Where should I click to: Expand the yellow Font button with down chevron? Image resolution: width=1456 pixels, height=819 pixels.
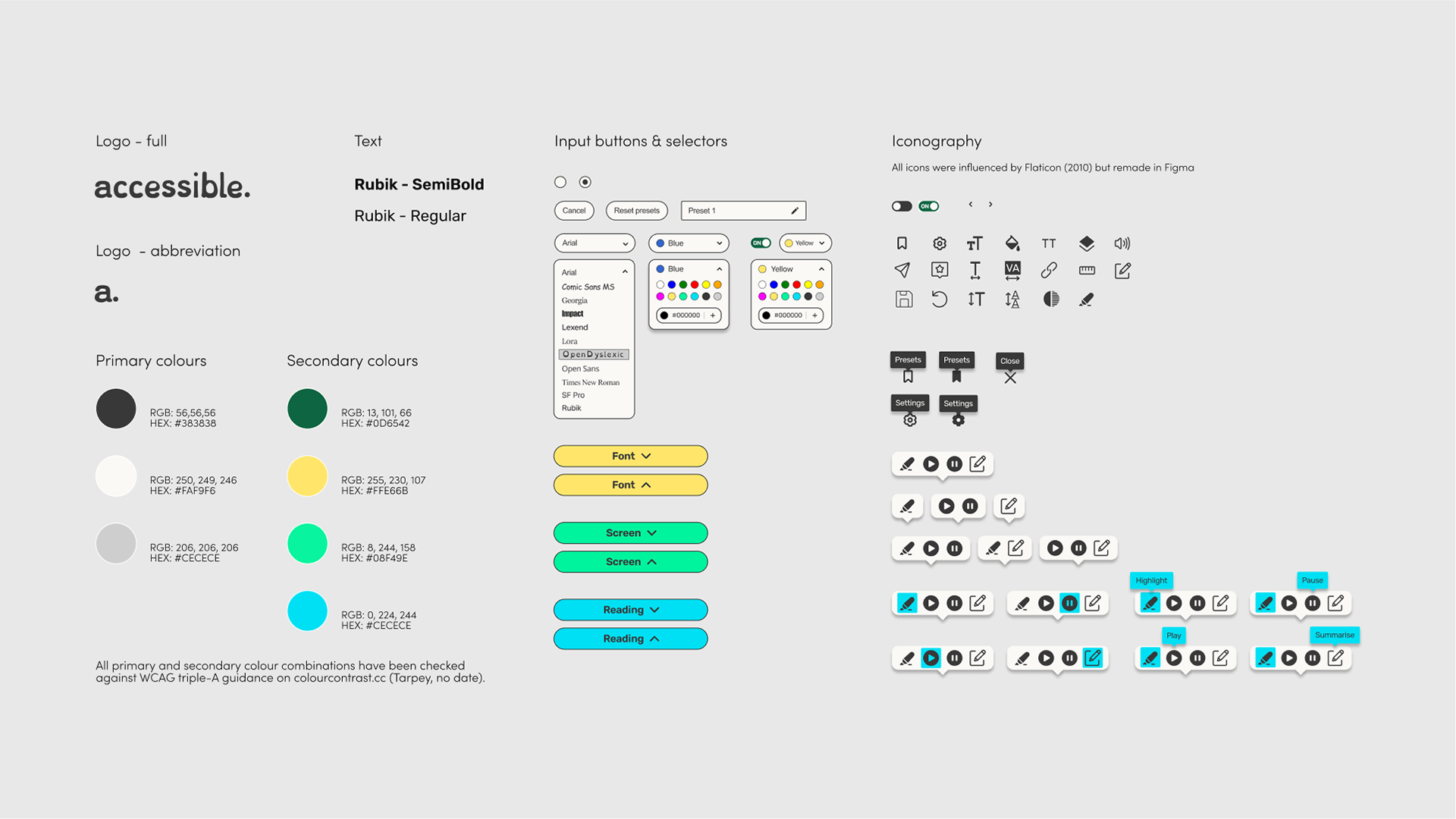point(630,456)
